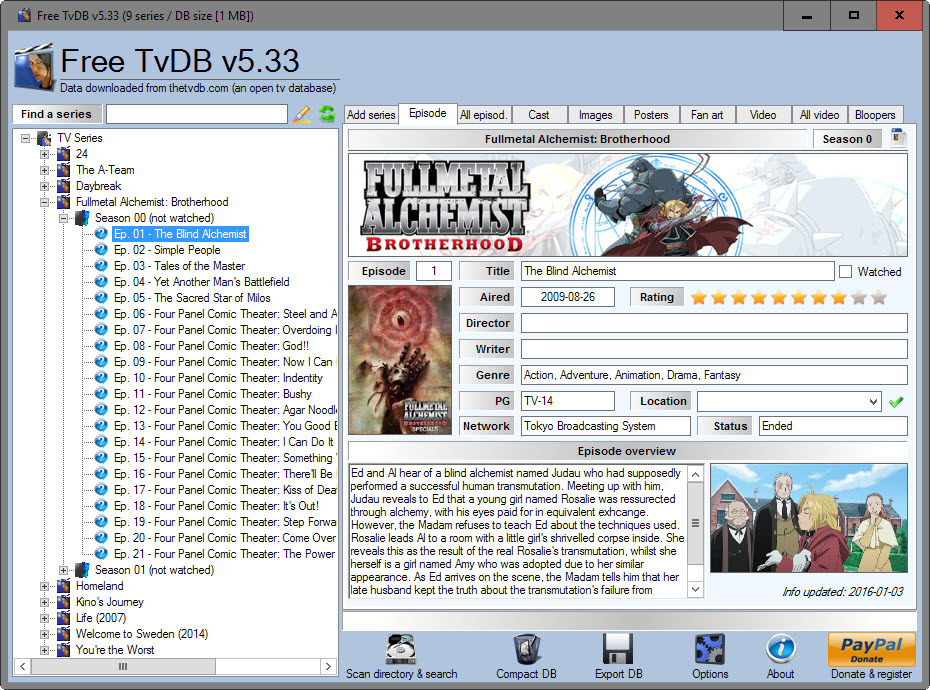Expand the Homeland series node

point(44,586)
